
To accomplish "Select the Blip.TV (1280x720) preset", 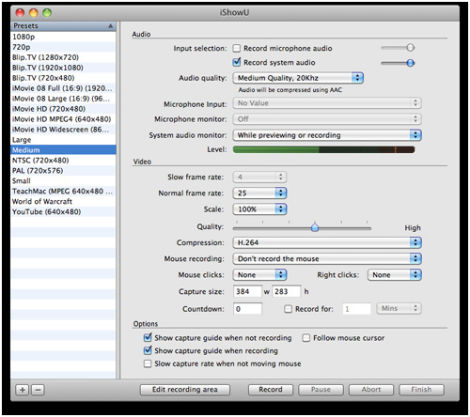I will click(x=63, y=57).
